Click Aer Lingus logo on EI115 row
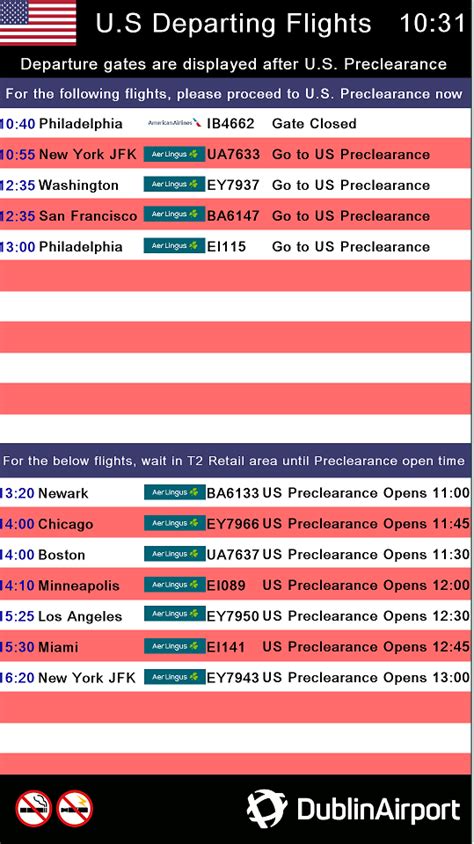474x844 pixels. click(x=174, y=246)
